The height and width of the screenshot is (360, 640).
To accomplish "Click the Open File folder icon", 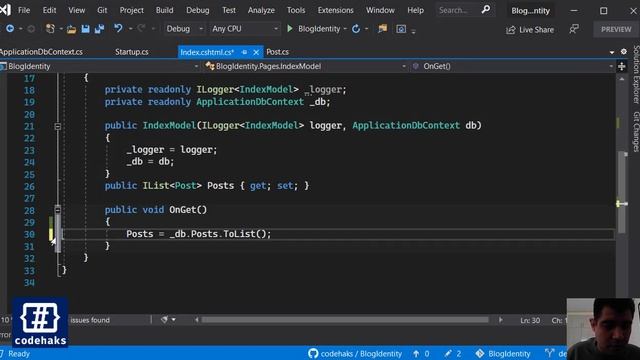I will click(71, 29).
